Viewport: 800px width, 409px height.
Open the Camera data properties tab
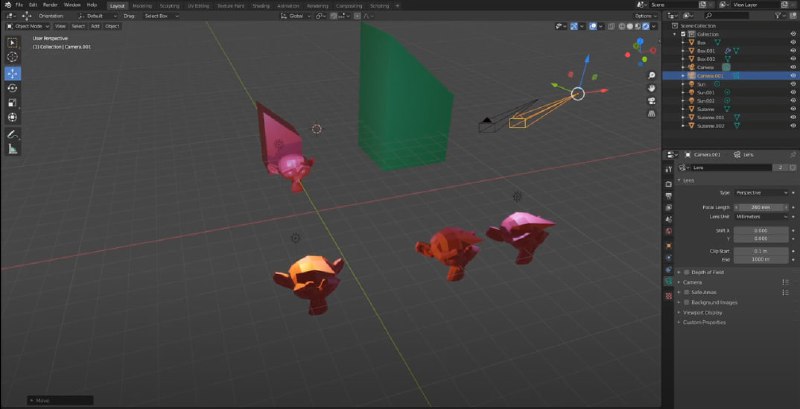click(669, 282)
